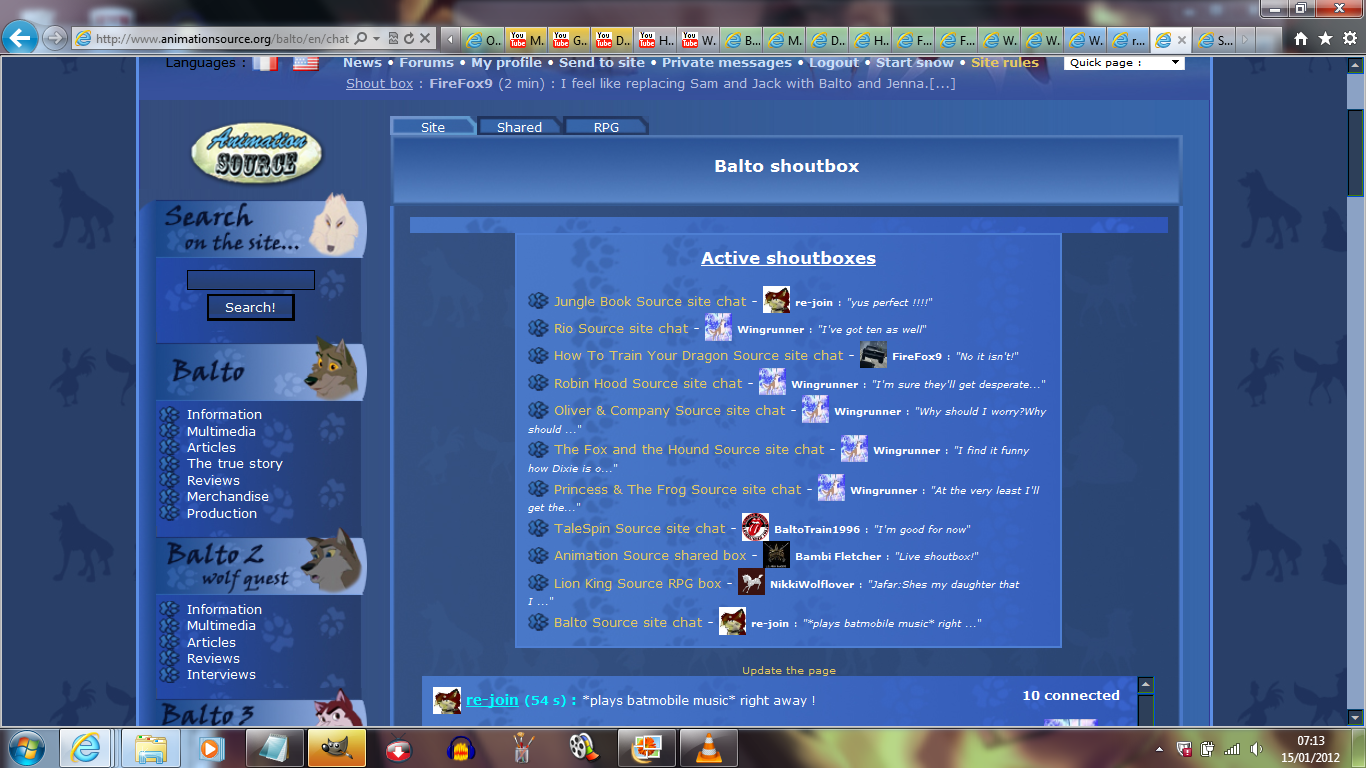
Task: Open the Shout box link in header
Action: pyautogui.click(x=379, y=83)
